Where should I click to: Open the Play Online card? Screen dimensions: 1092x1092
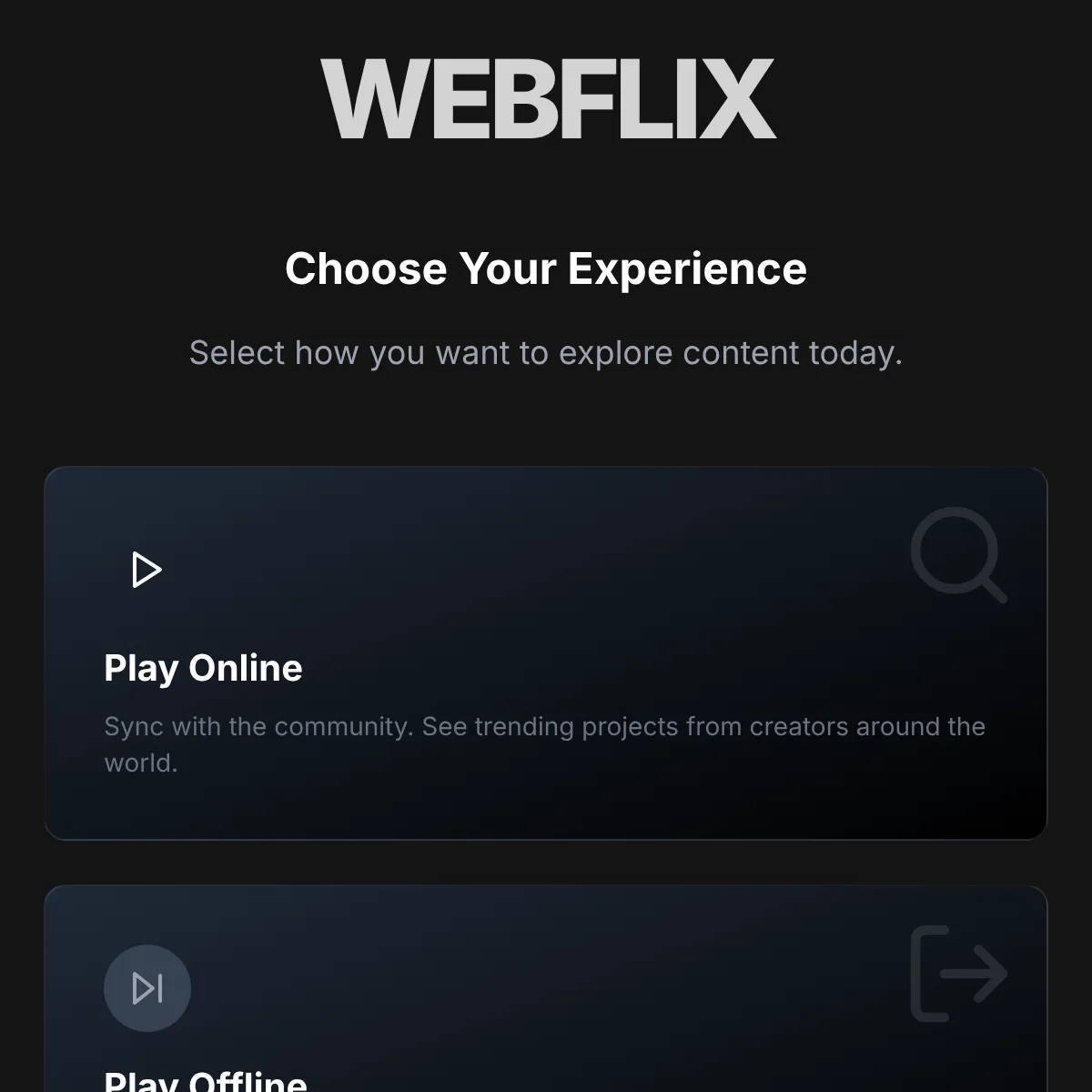pos(546,653)
